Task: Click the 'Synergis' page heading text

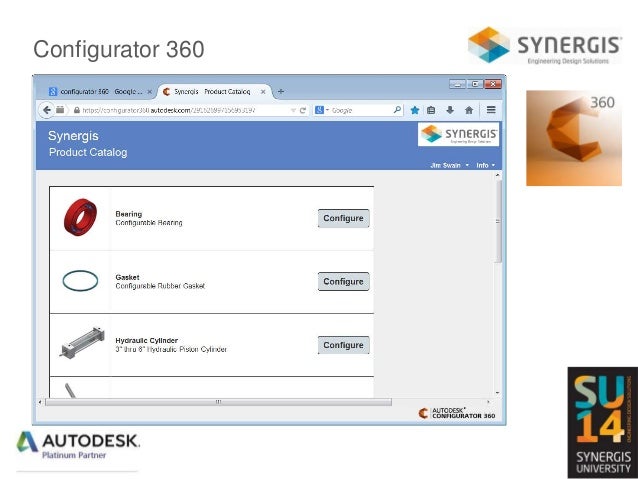Action: pyautogui.click(x=73, y=136)
